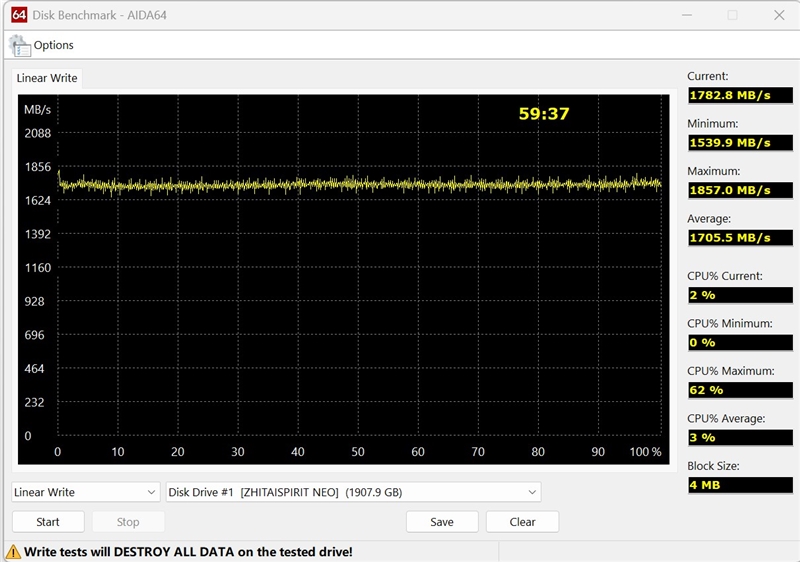The width and height of the screenshot is (800, 562).
Task: Click the Minimum speed value 1539.9 MB/s
Action: pyautogui.click(x=737, y=143)
